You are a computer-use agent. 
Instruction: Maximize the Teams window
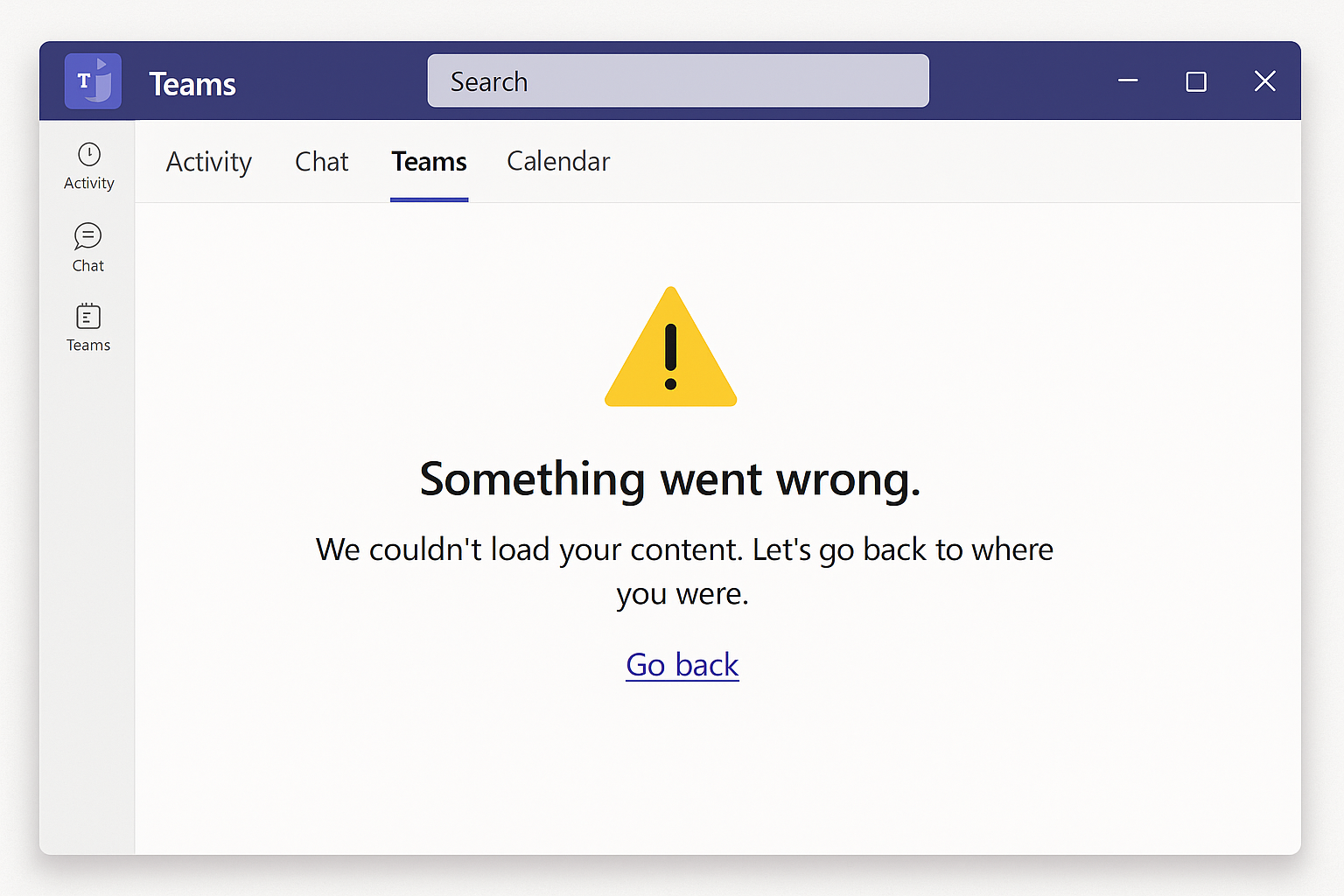pos(1196,81)
